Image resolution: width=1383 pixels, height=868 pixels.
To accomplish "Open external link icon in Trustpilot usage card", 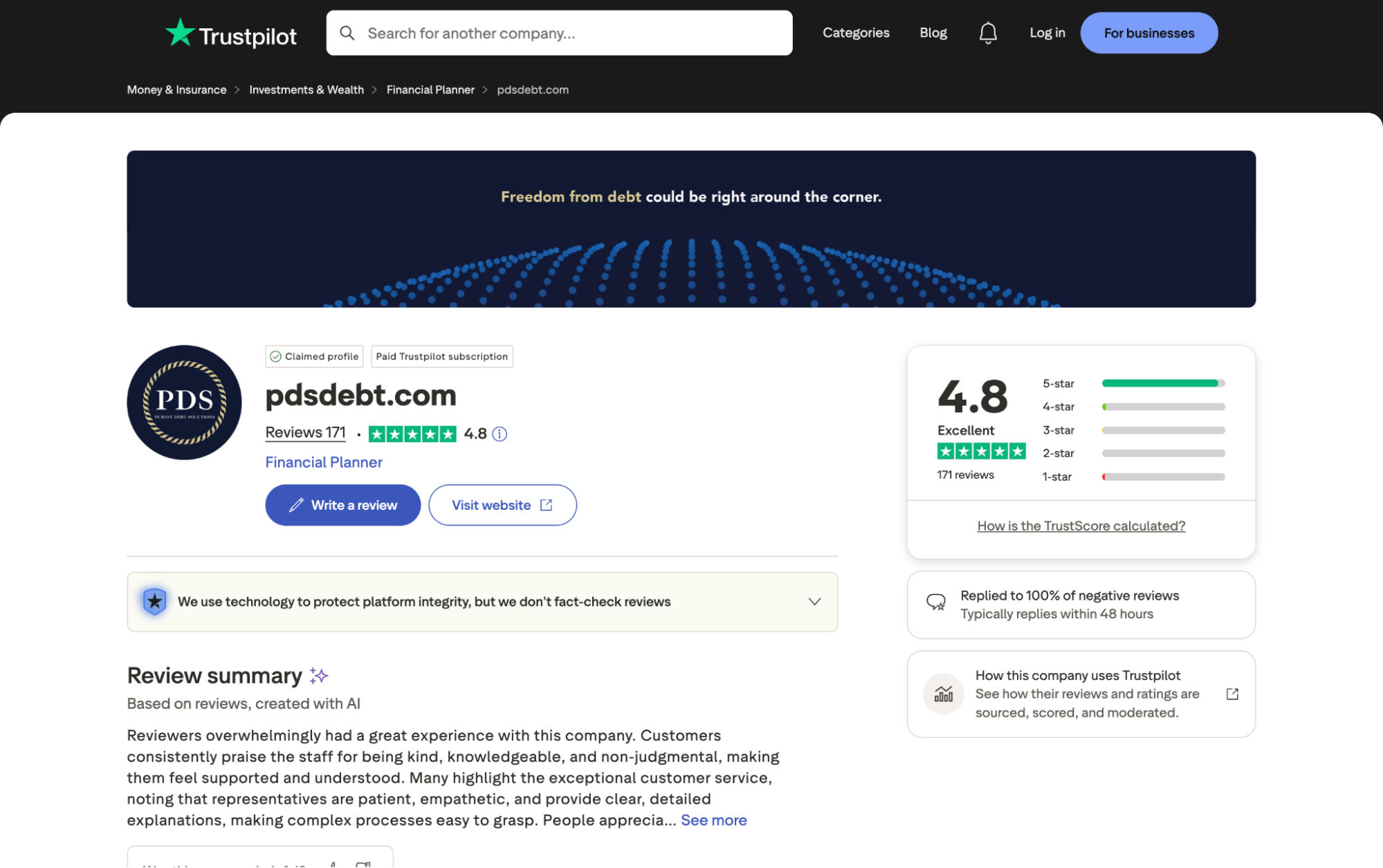I will point(1232,694).
